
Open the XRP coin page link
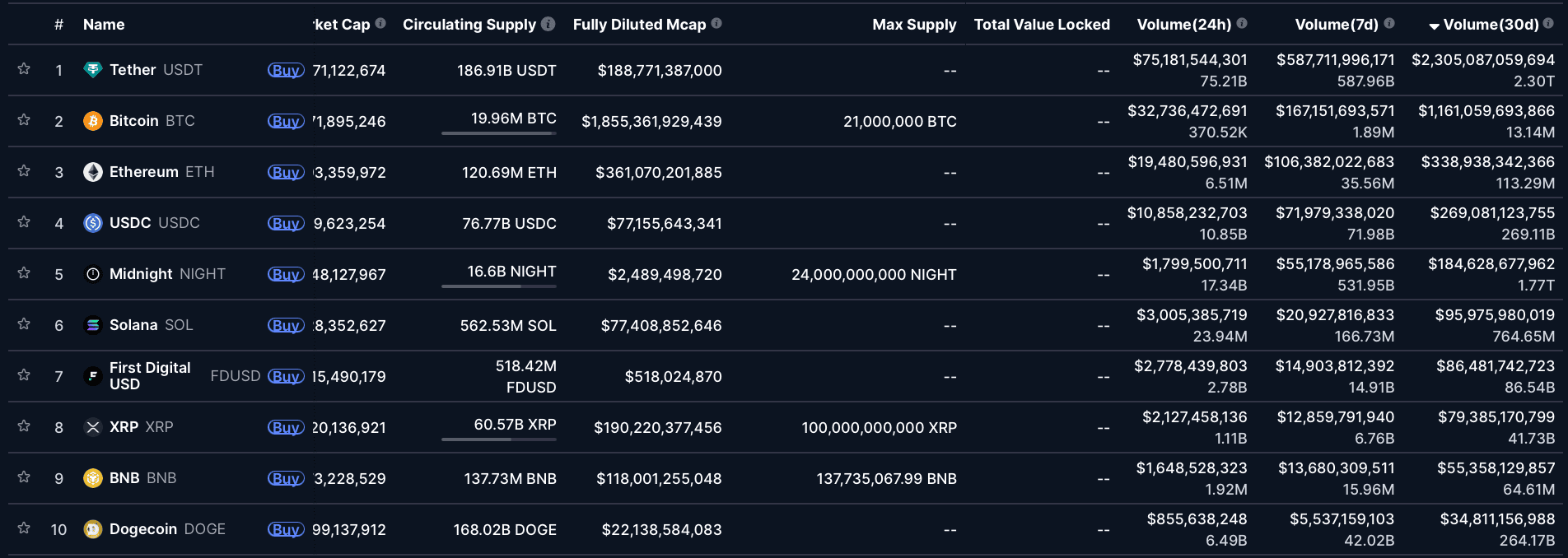(x=124, y=427)
